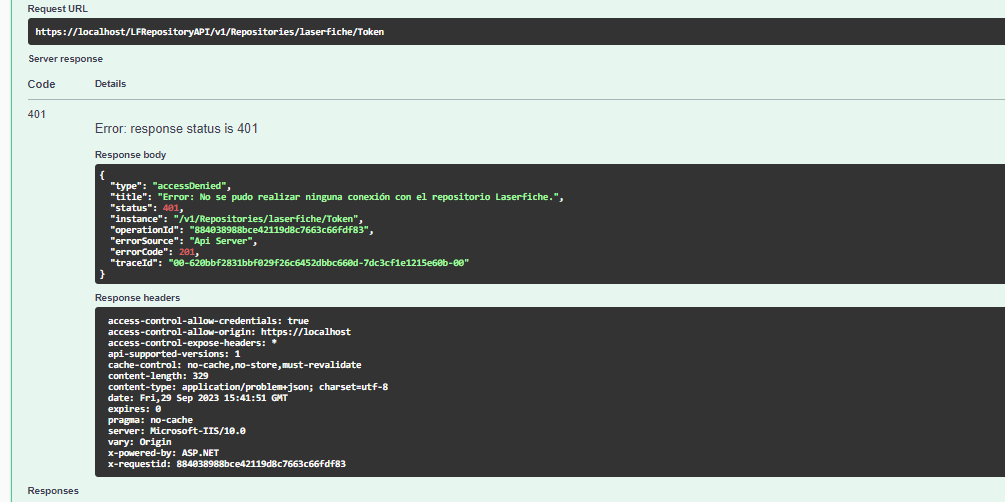Click the access-control-allow-origin header line
The image size is (1005, 502).
coord(229,332)
